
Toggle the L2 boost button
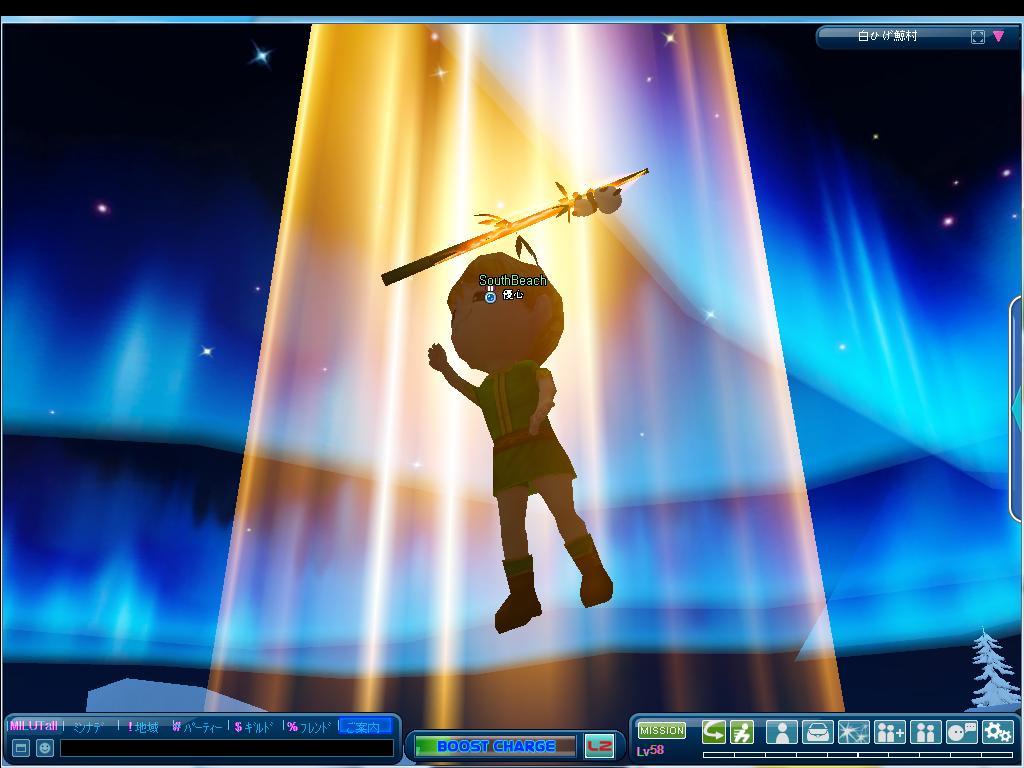[x=599, y=746]
